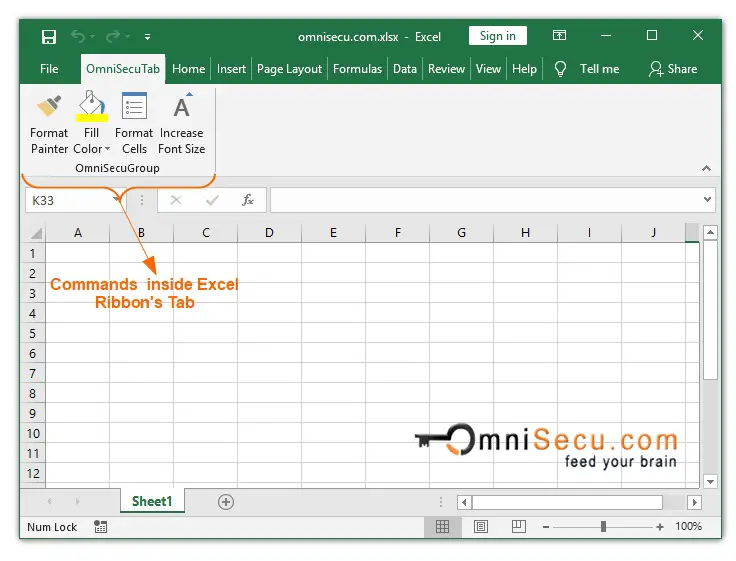Apply the Fill Color bucket
Image resolution: width=736 pixels, height=561 pixels.
coord(92,106)
